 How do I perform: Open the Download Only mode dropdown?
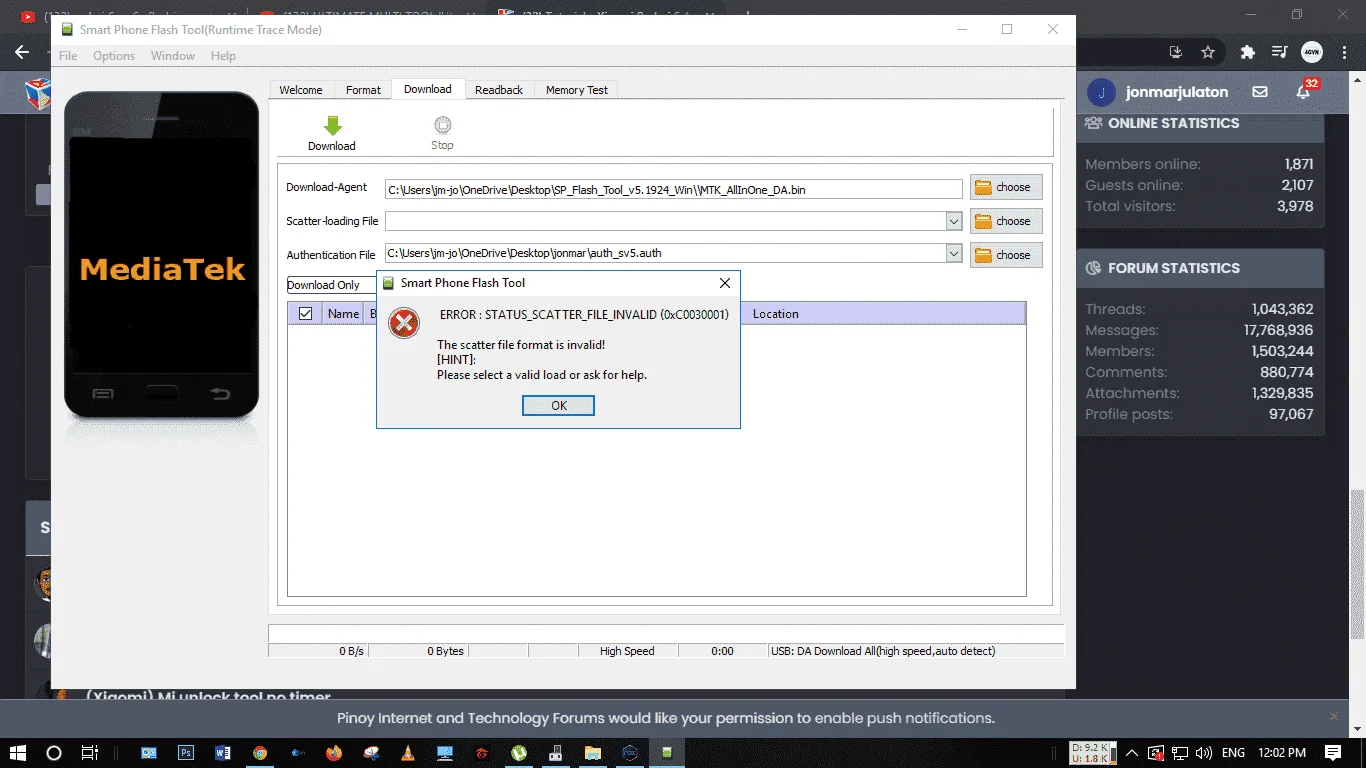click(x=332, y=285)
